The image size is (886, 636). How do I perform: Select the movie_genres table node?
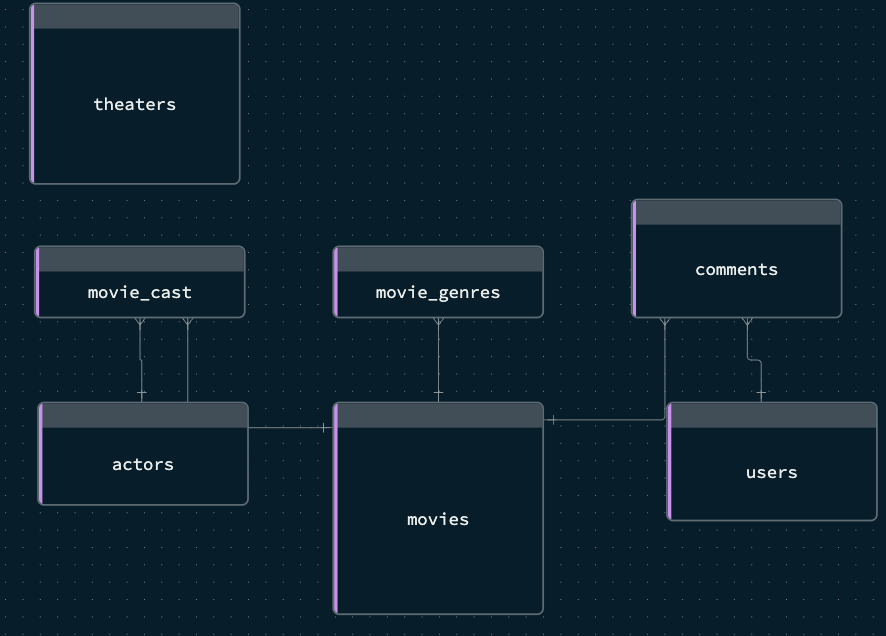point(438,282)
